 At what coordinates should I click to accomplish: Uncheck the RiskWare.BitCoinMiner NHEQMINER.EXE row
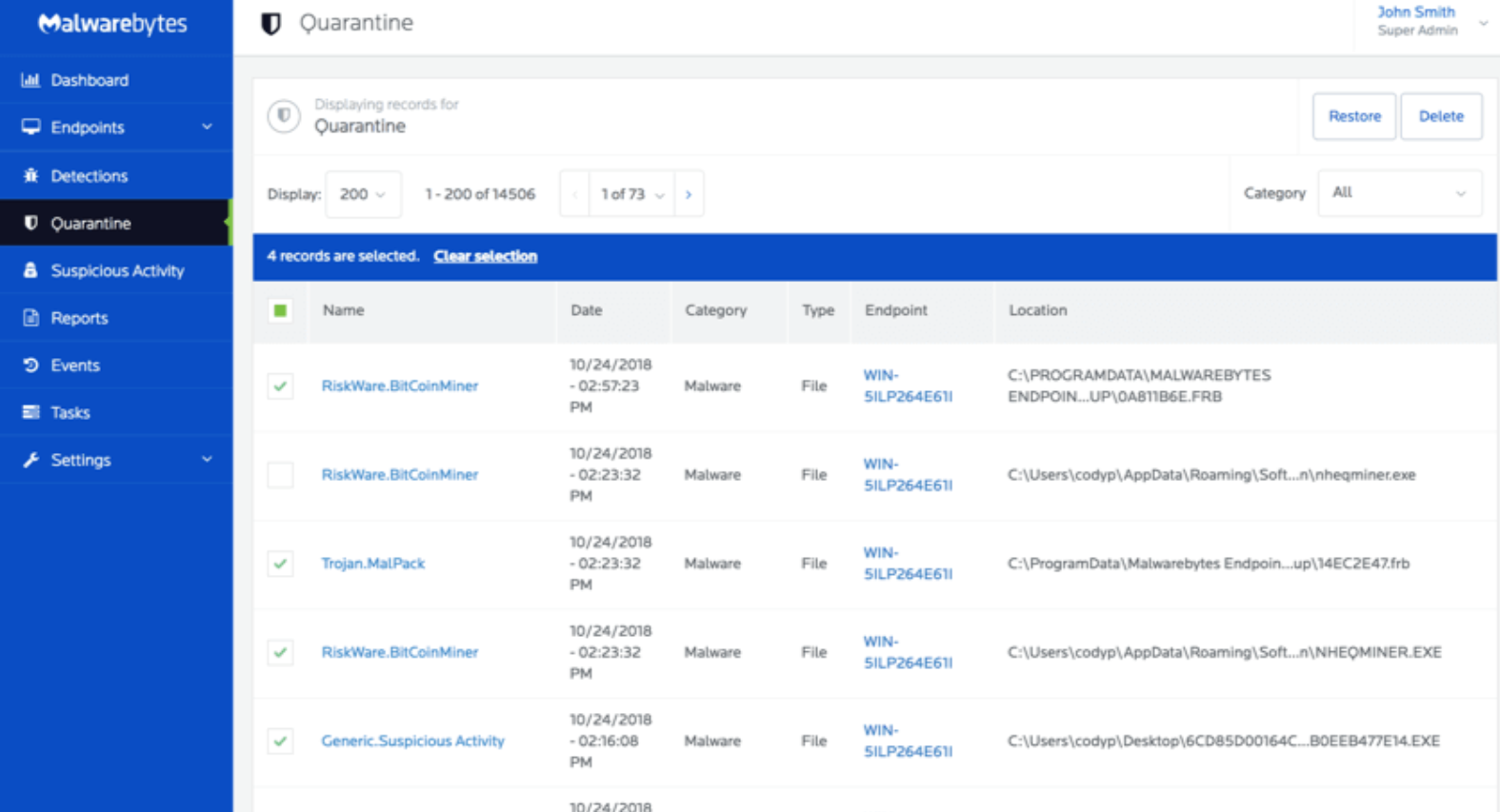[x=280, y=652]
